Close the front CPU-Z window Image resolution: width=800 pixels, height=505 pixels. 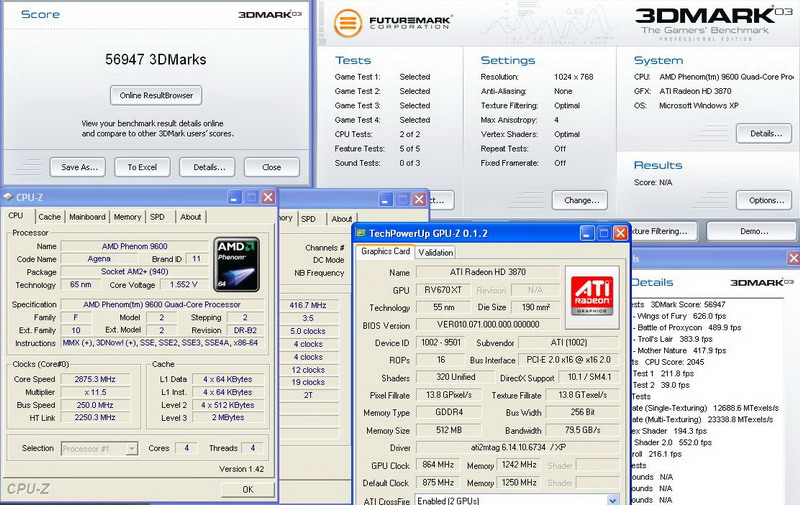[x=268, y=197]
